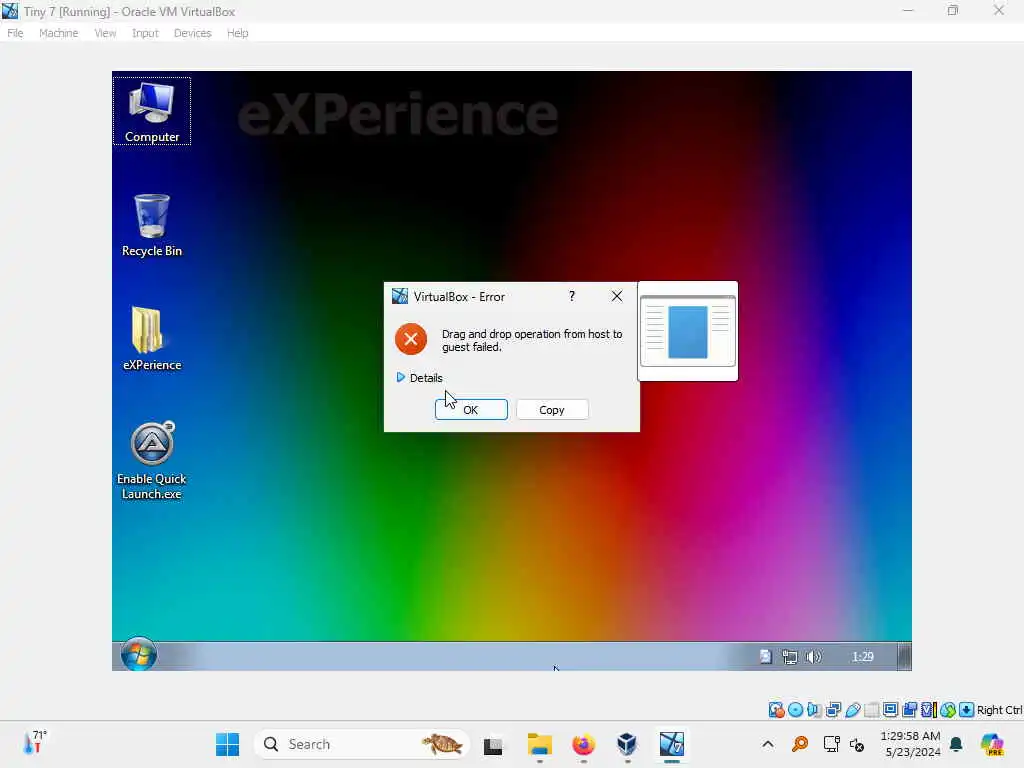This screenshot has height=768, width=1024.
Task: Open the File menu
Action: (15, 33)
